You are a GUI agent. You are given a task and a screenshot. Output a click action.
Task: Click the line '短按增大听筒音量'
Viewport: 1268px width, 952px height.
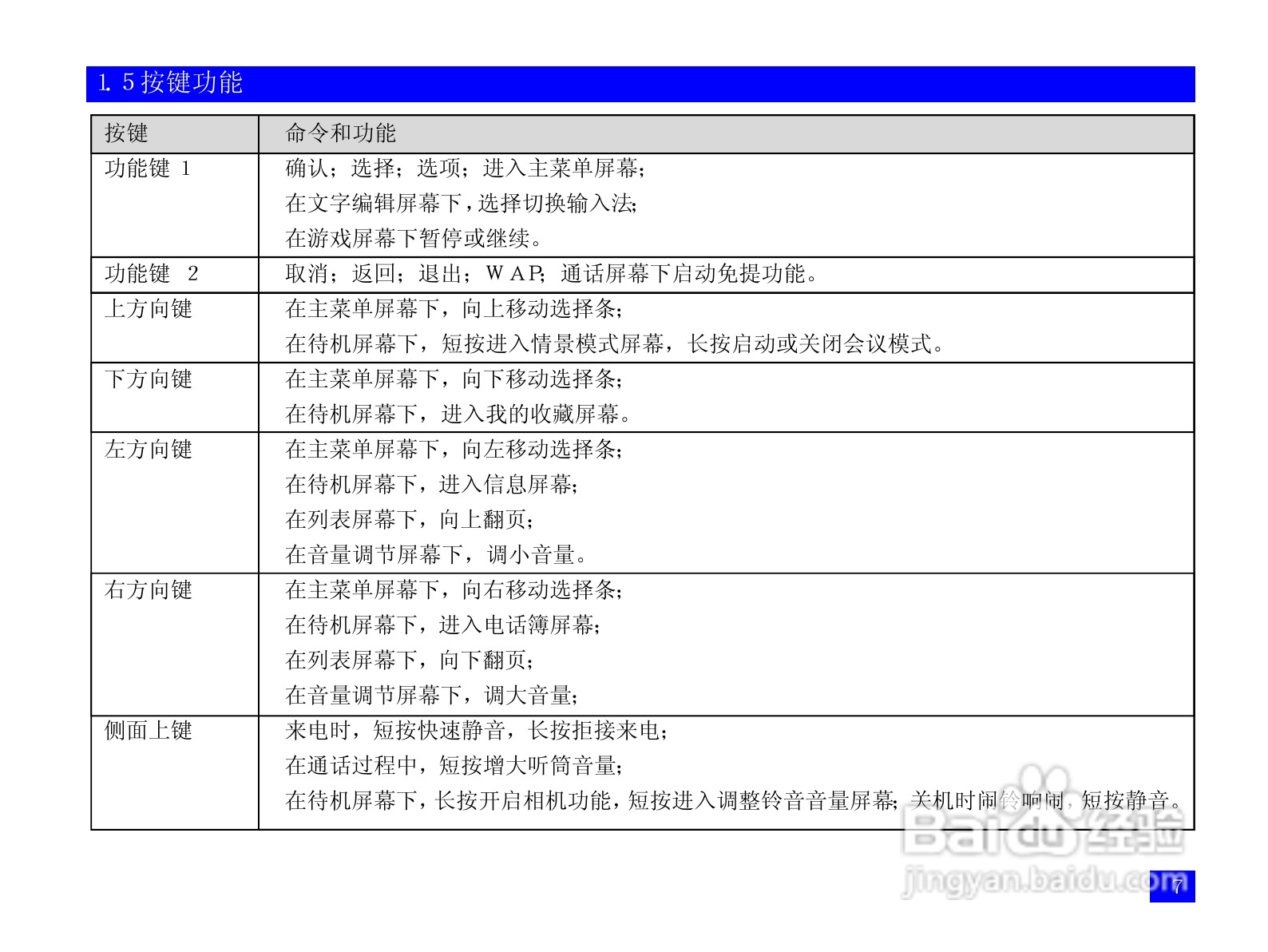click(x=454, y=766)
